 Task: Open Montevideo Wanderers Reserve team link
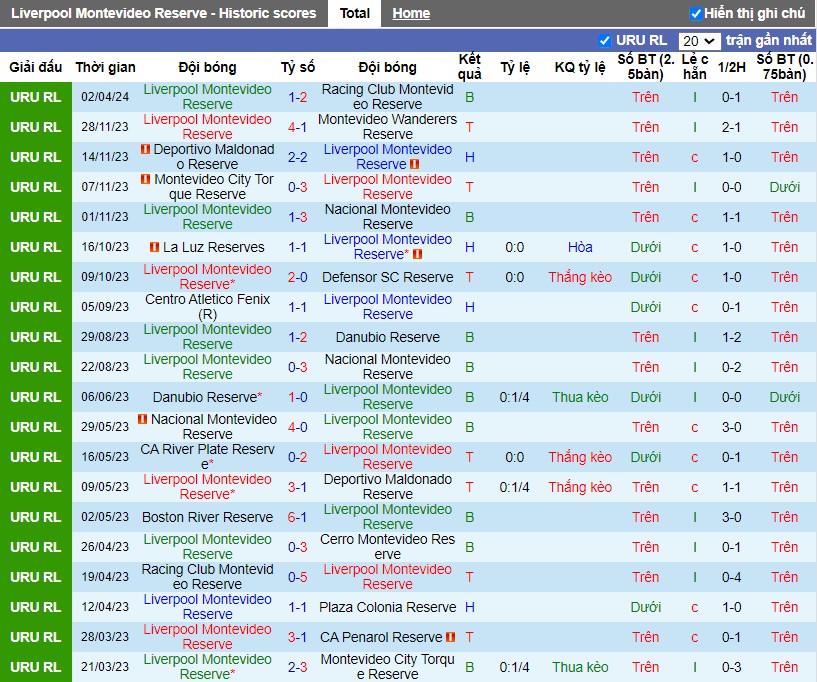(x=387, y=127)
